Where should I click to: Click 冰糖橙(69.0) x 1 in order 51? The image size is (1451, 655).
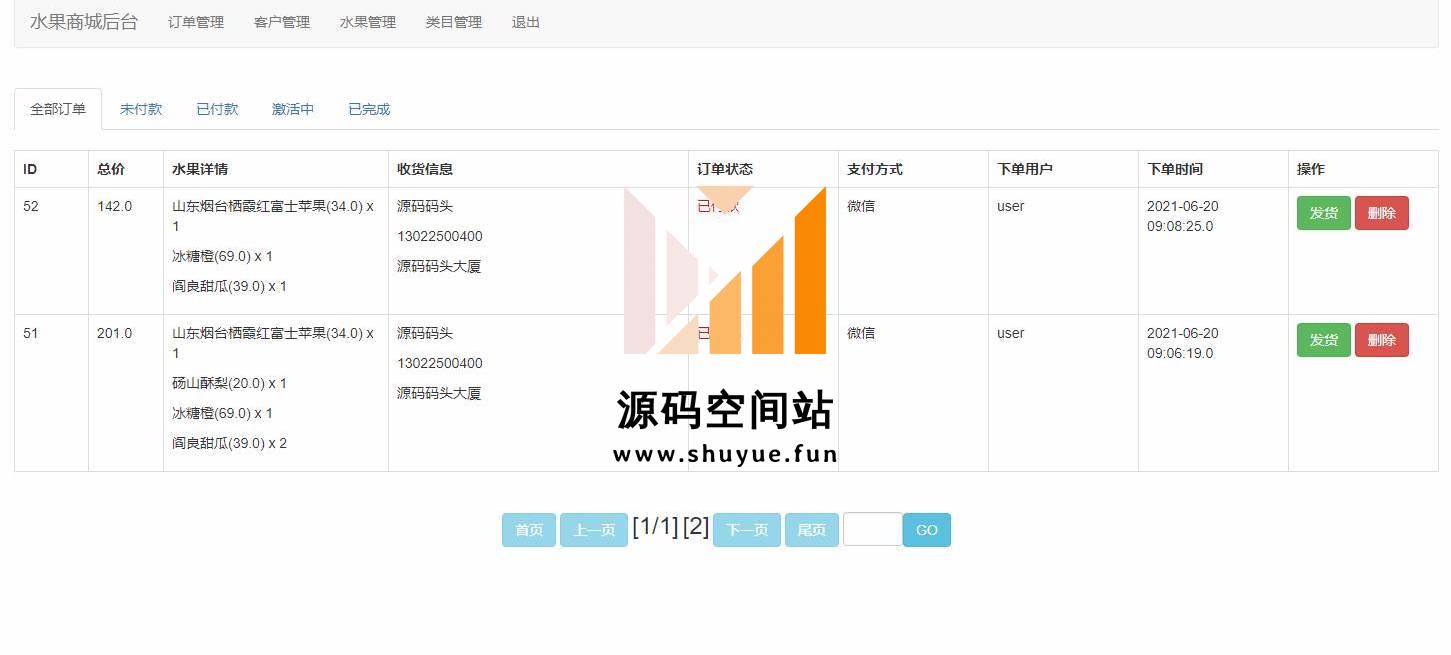tap(223, 413)
